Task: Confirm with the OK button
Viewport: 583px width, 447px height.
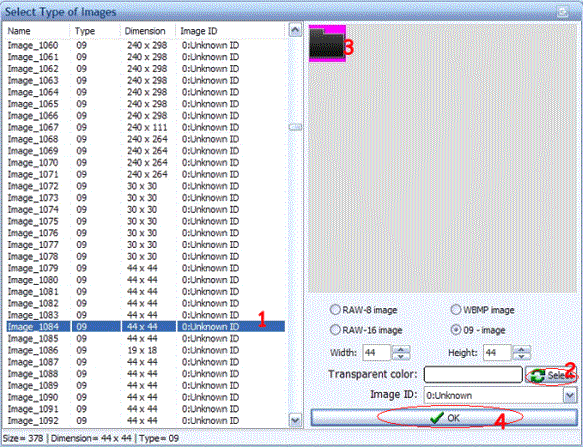Action: (x=444, y=418)
